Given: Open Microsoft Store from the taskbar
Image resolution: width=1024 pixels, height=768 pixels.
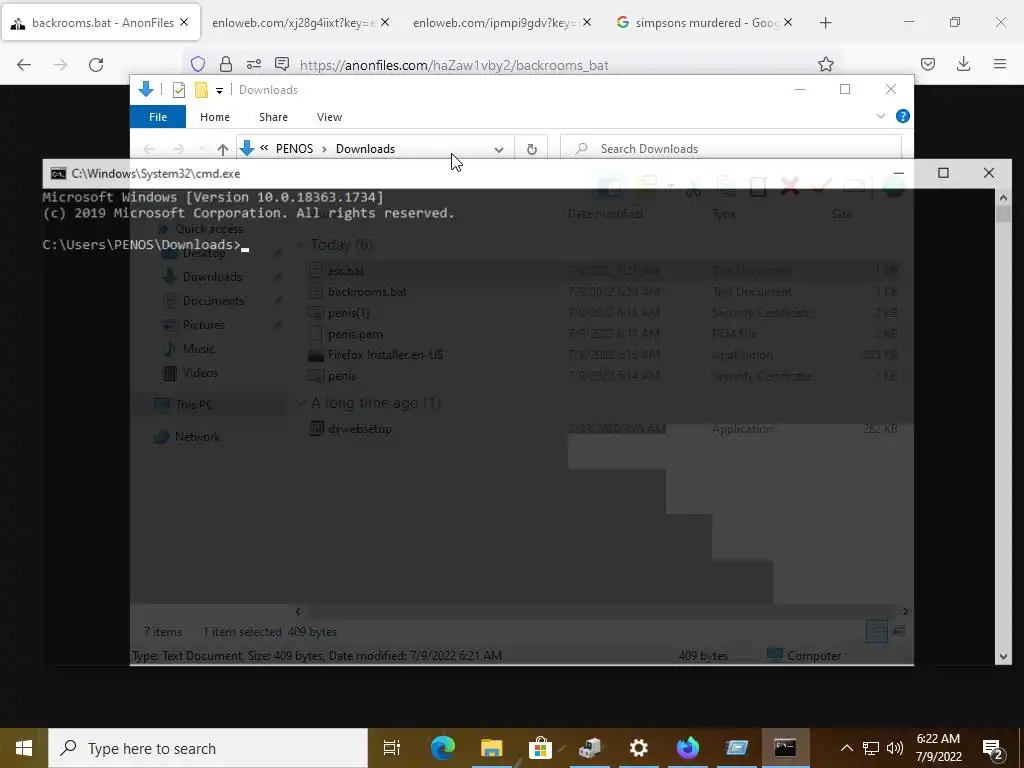Looking at the screenshot, I should [540, 748].
